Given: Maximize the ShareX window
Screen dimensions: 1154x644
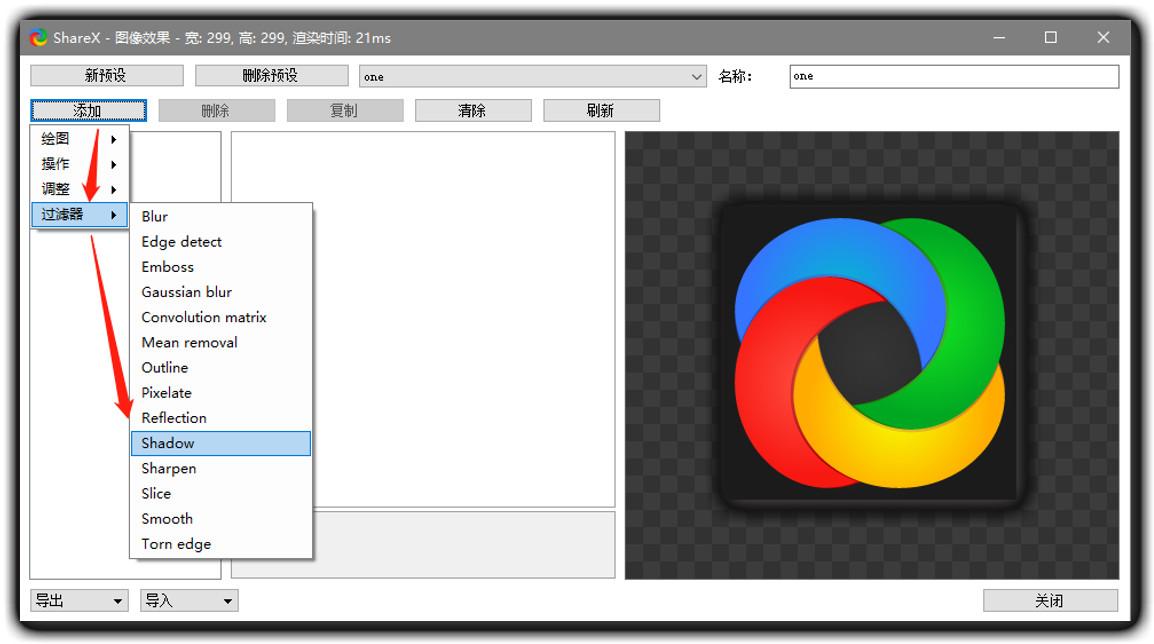Looking at the screenshot, I should click(1050, 38).
